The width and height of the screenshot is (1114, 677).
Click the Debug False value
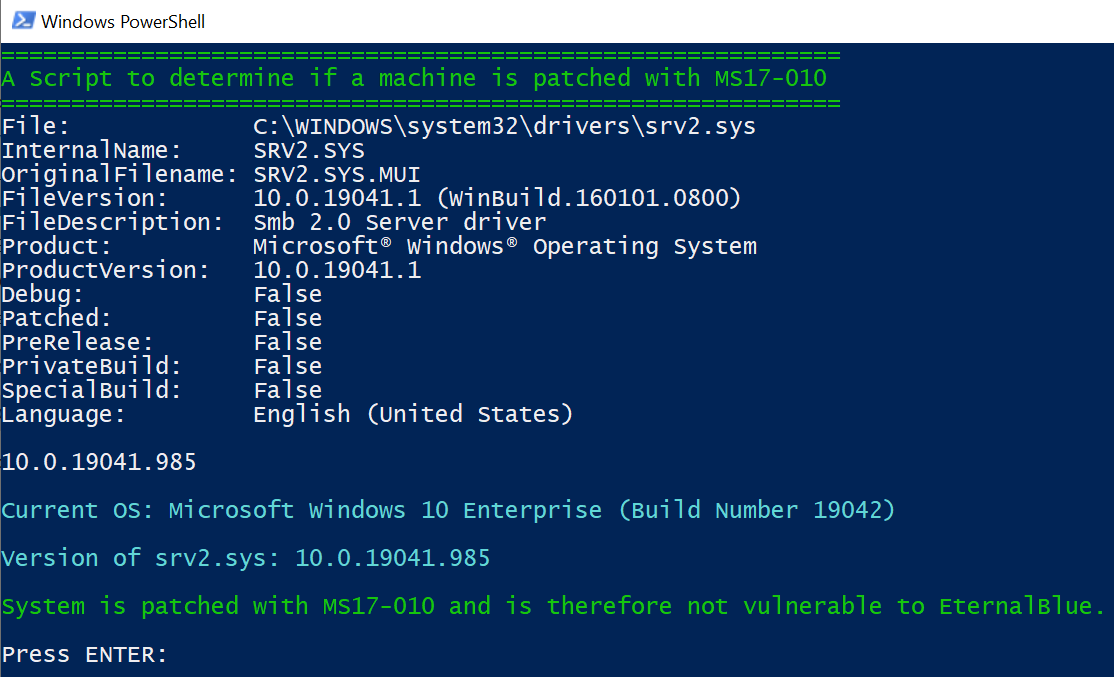288,295
